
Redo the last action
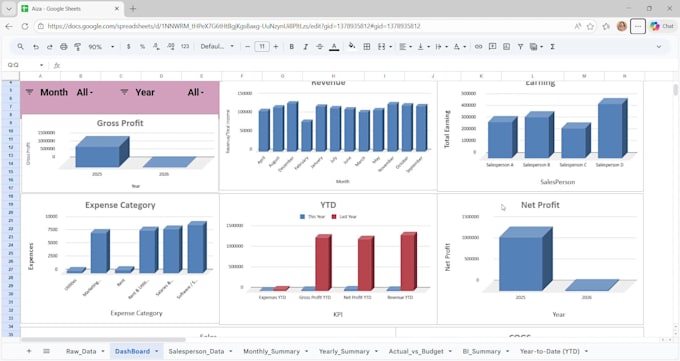pos(49,46)
